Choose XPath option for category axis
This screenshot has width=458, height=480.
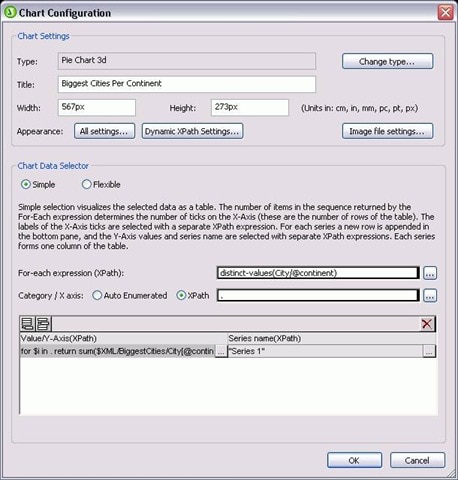(181, 295)
